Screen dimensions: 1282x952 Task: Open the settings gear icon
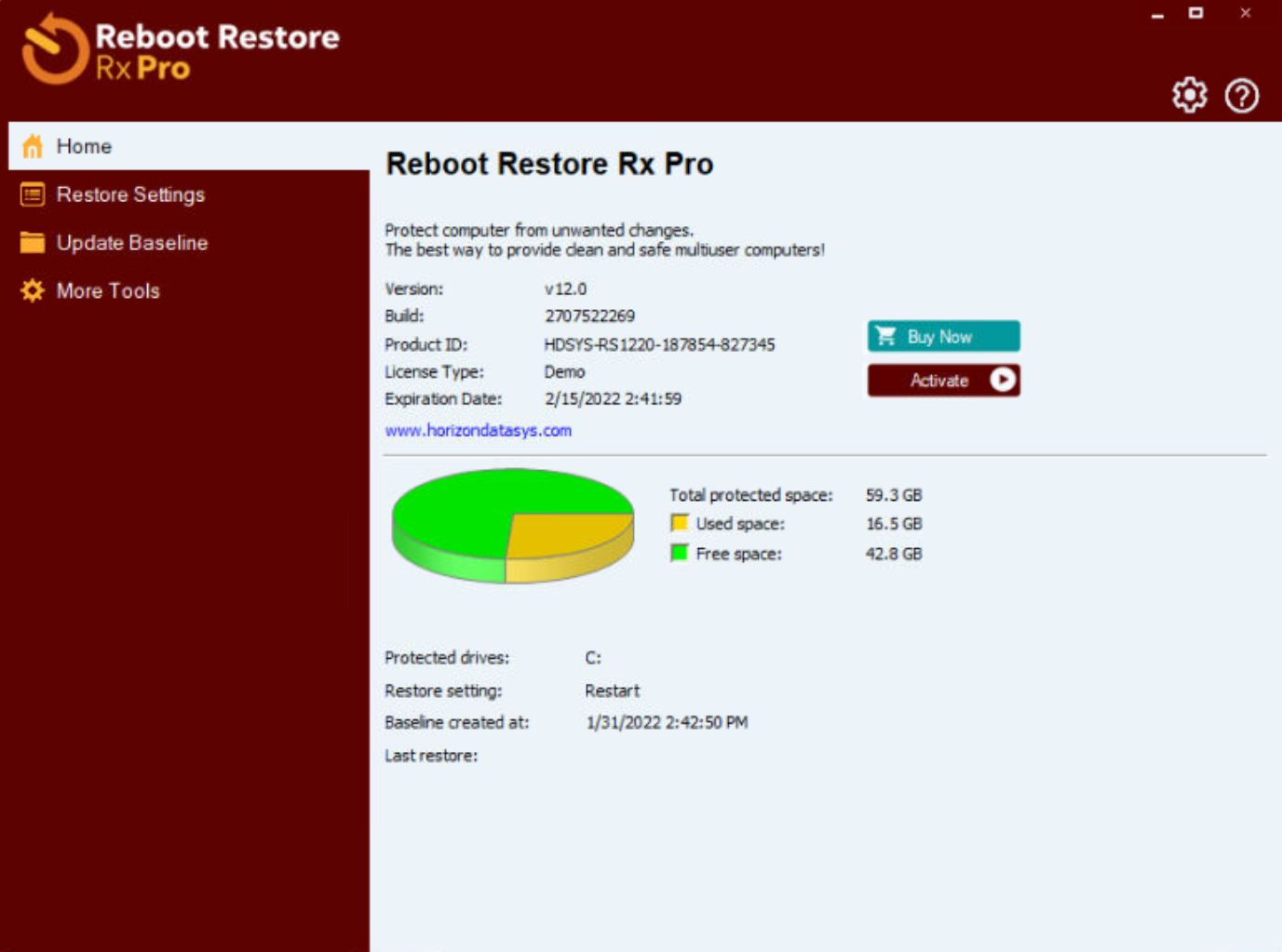(1189, 95)
